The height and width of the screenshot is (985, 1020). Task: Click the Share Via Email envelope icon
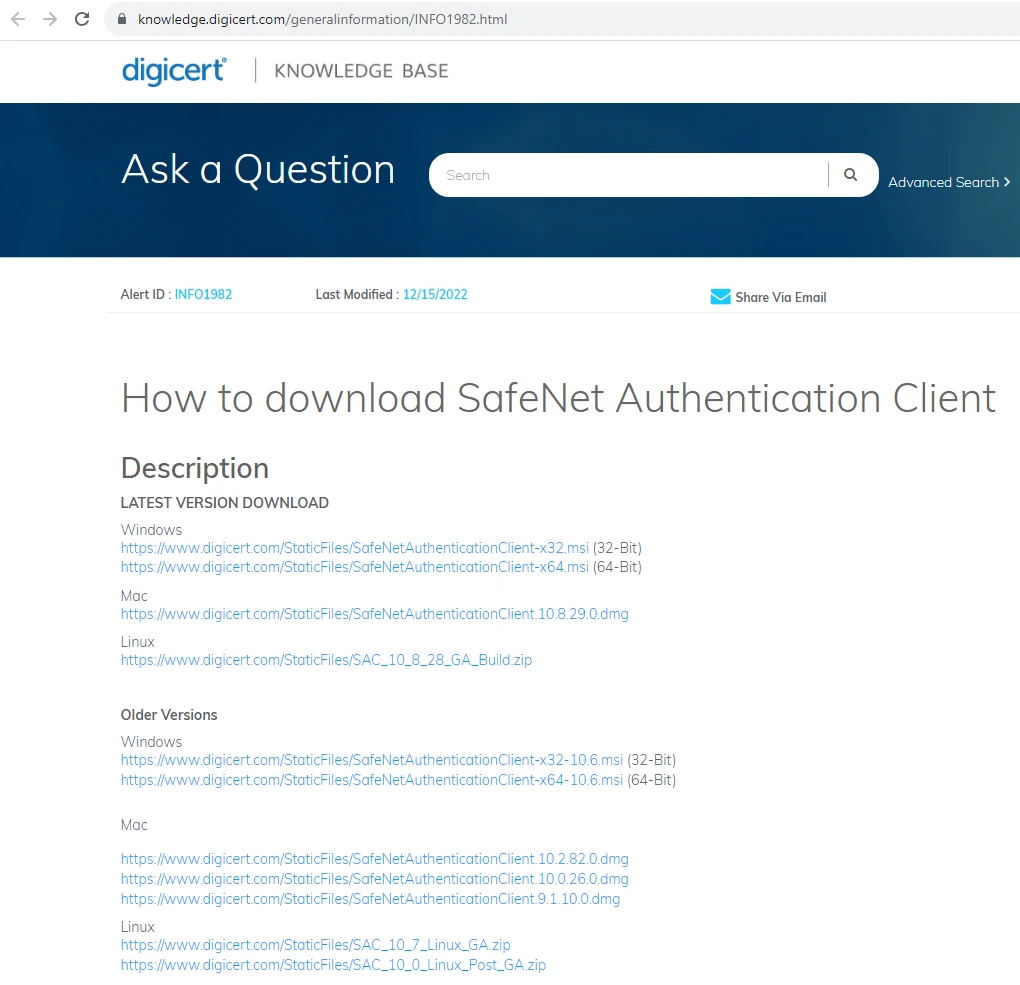click(x=720, y=296)
